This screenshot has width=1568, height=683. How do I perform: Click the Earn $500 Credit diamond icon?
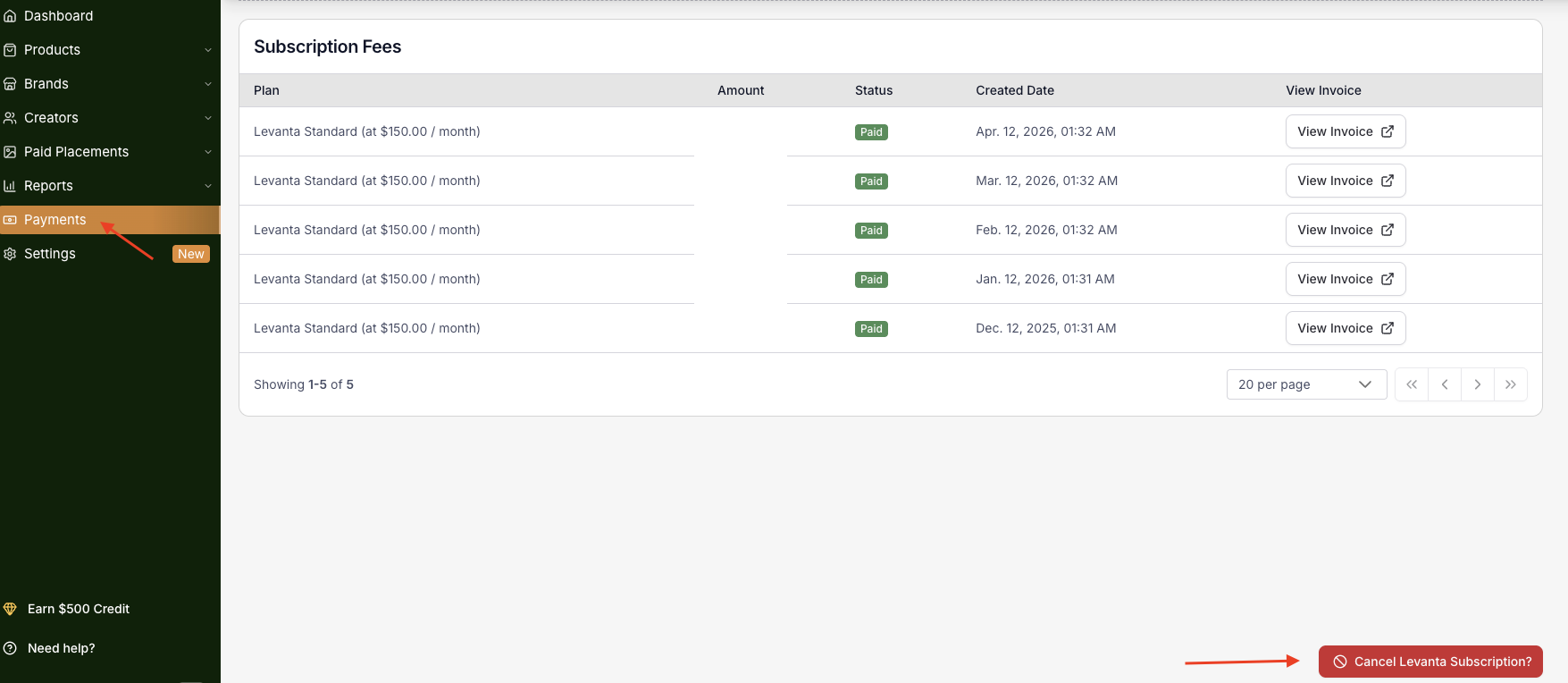11,609
